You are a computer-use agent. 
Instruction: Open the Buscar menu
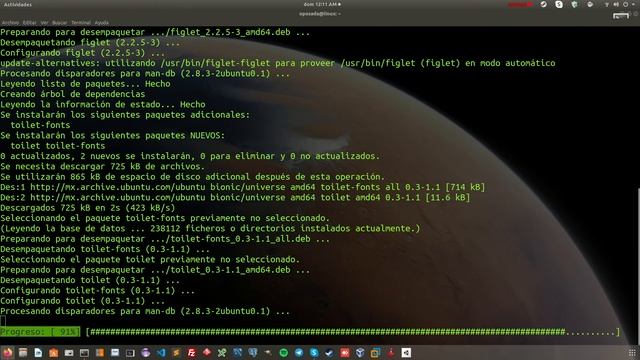point(60,23)
